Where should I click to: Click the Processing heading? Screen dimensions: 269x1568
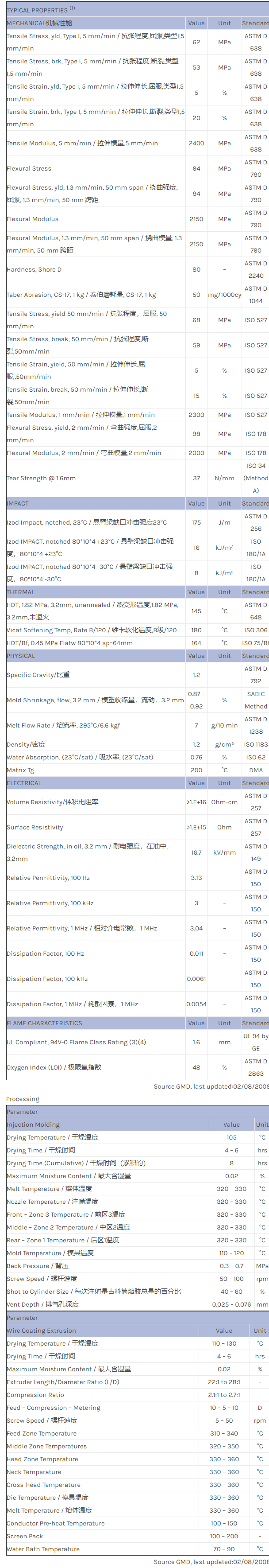click(23, 1099)
